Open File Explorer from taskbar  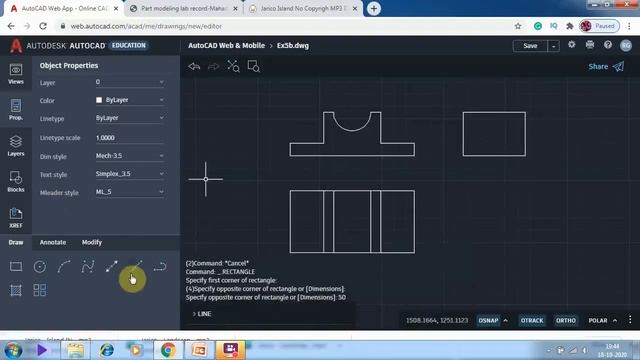click(x=76, y=350)
